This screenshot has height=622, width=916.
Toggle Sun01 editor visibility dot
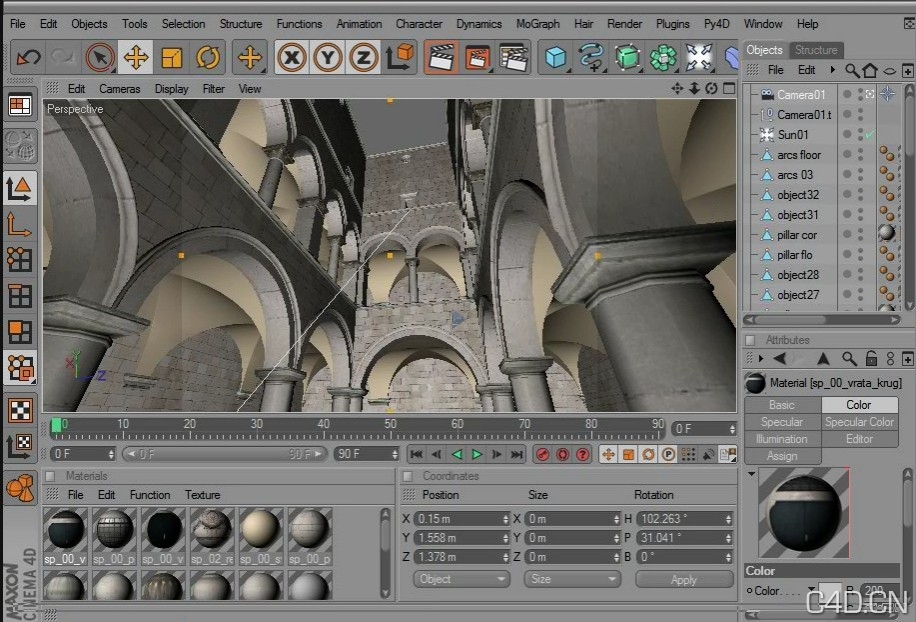859,130
